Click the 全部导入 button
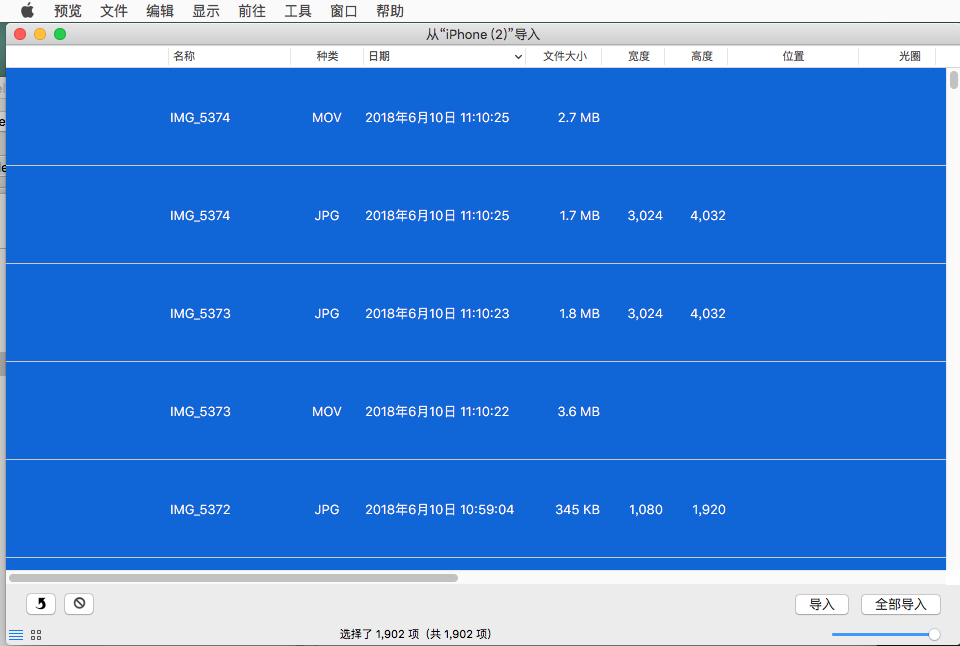Image resolution: width=960 pixels, height=646 pixels. [901, 604]
